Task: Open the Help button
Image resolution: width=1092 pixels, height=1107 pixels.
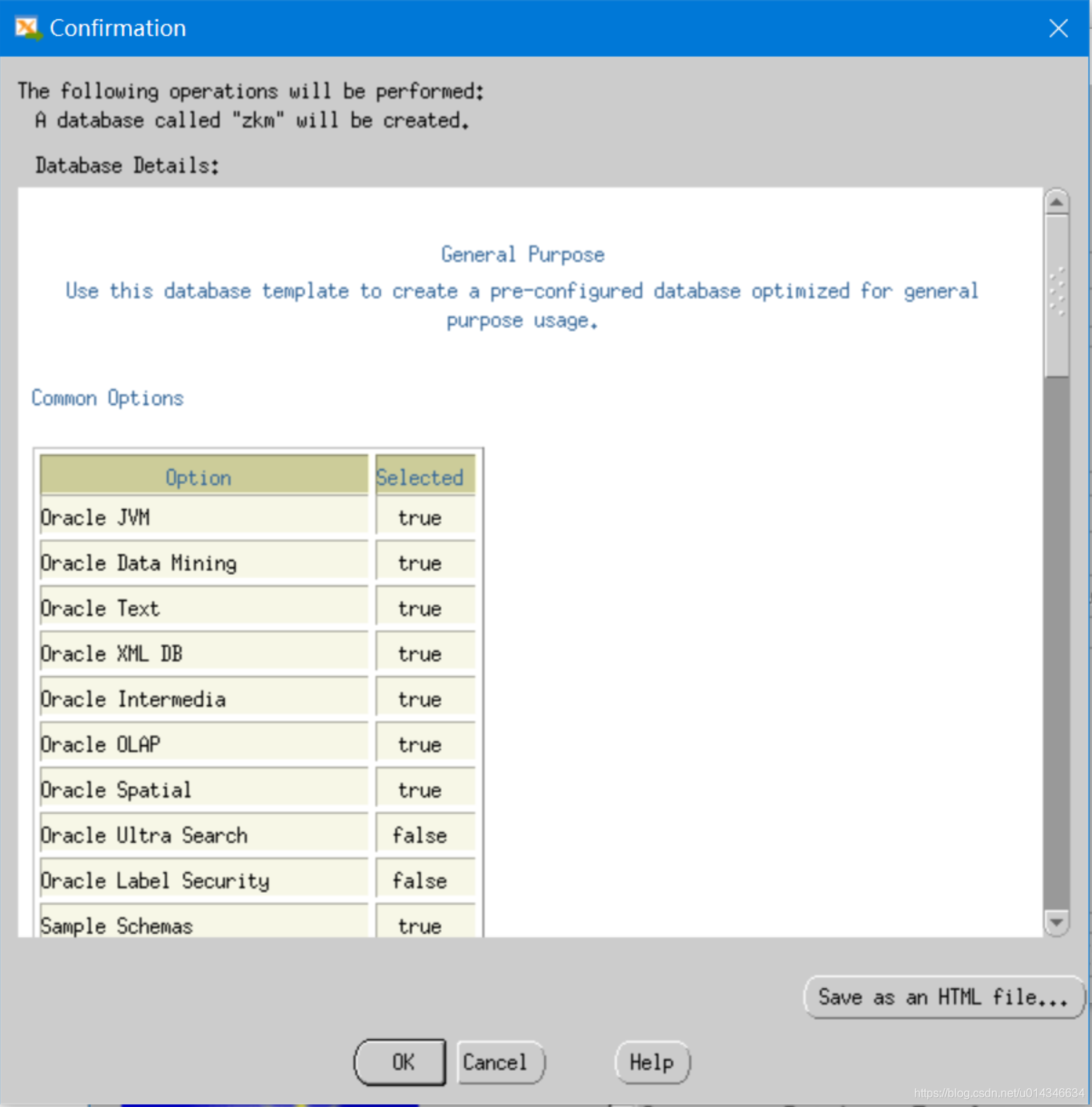Action: pyautogui.click(x=652, y=1062)
